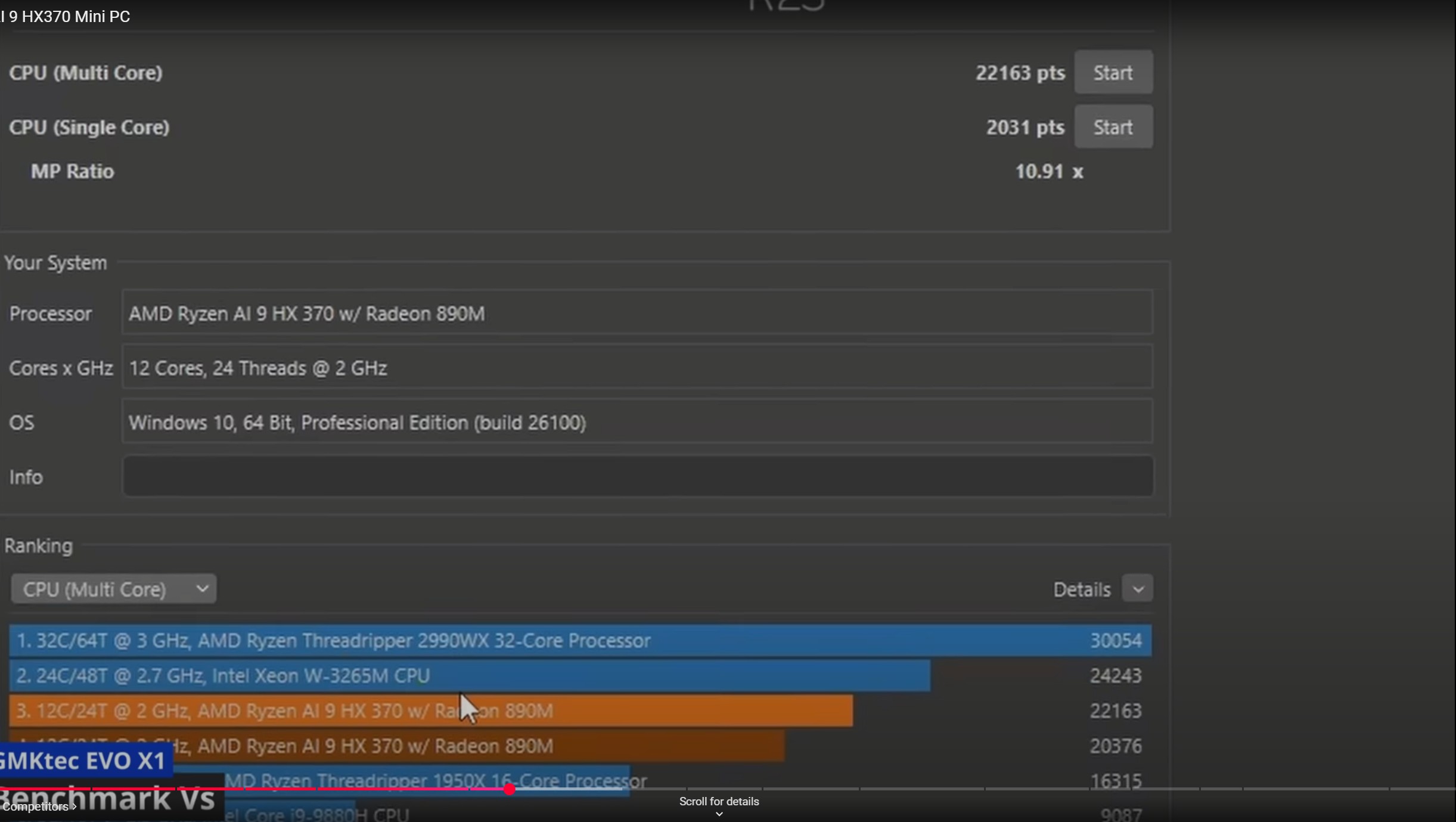Expand the Details dropdown arrow
The width and height of the screenshot is (1456, 822).
[1137, 589]
